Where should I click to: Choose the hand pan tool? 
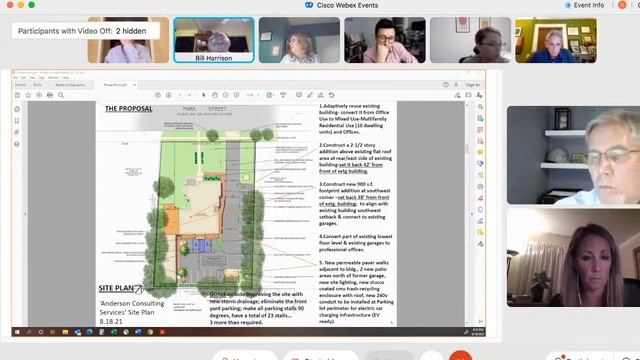coord(215,95)
